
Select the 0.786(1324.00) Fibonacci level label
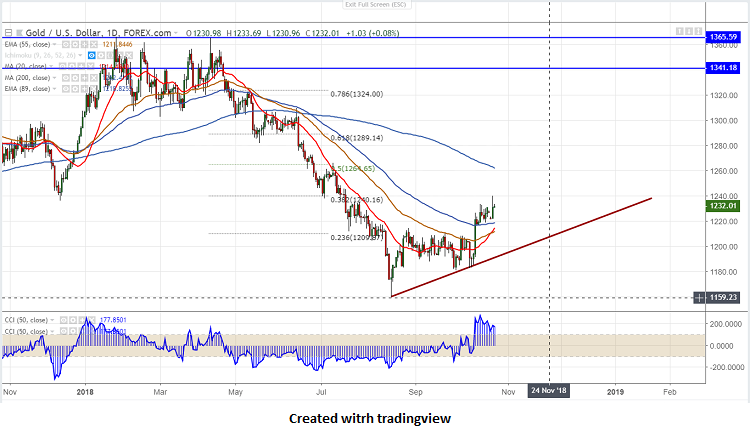coord(357,94)
